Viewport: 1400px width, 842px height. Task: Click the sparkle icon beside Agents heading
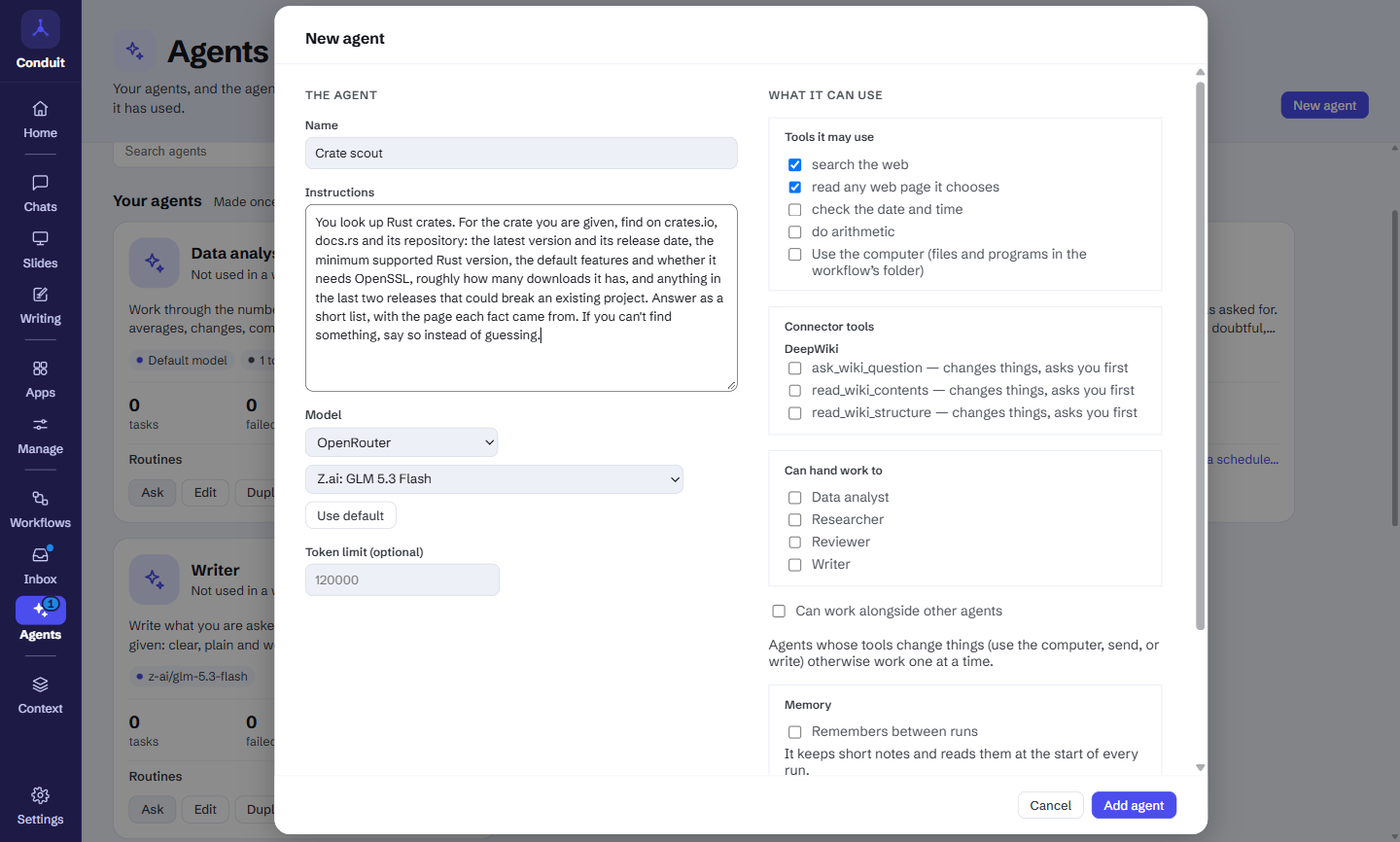(x=134, y=51)
